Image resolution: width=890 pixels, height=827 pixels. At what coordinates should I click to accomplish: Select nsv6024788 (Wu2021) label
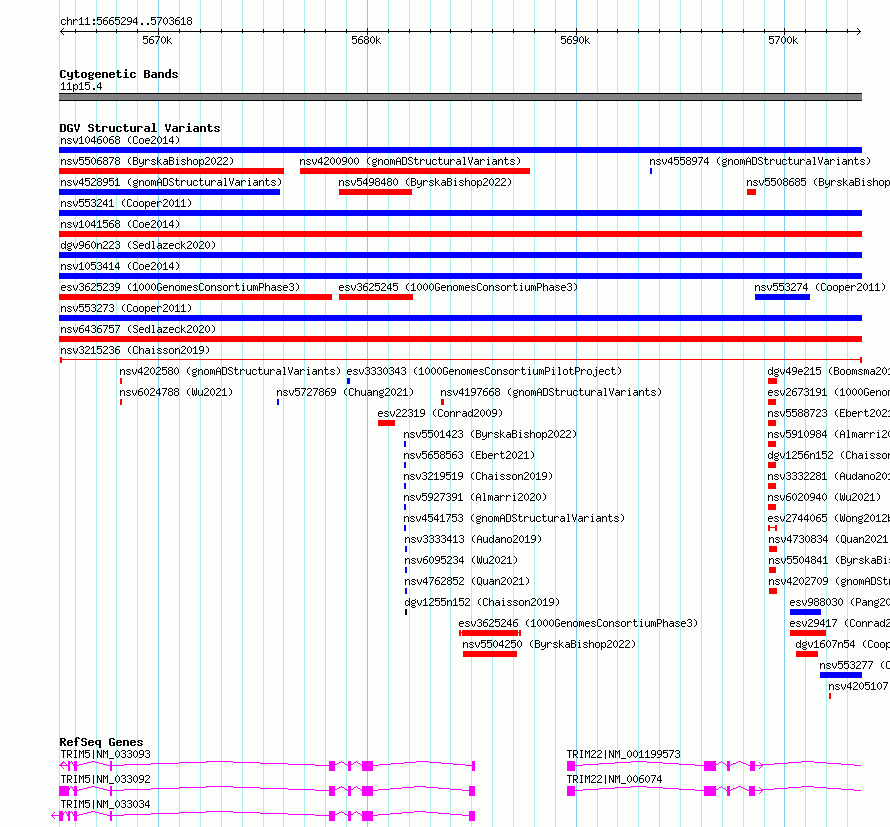click(x=176, y=392)
